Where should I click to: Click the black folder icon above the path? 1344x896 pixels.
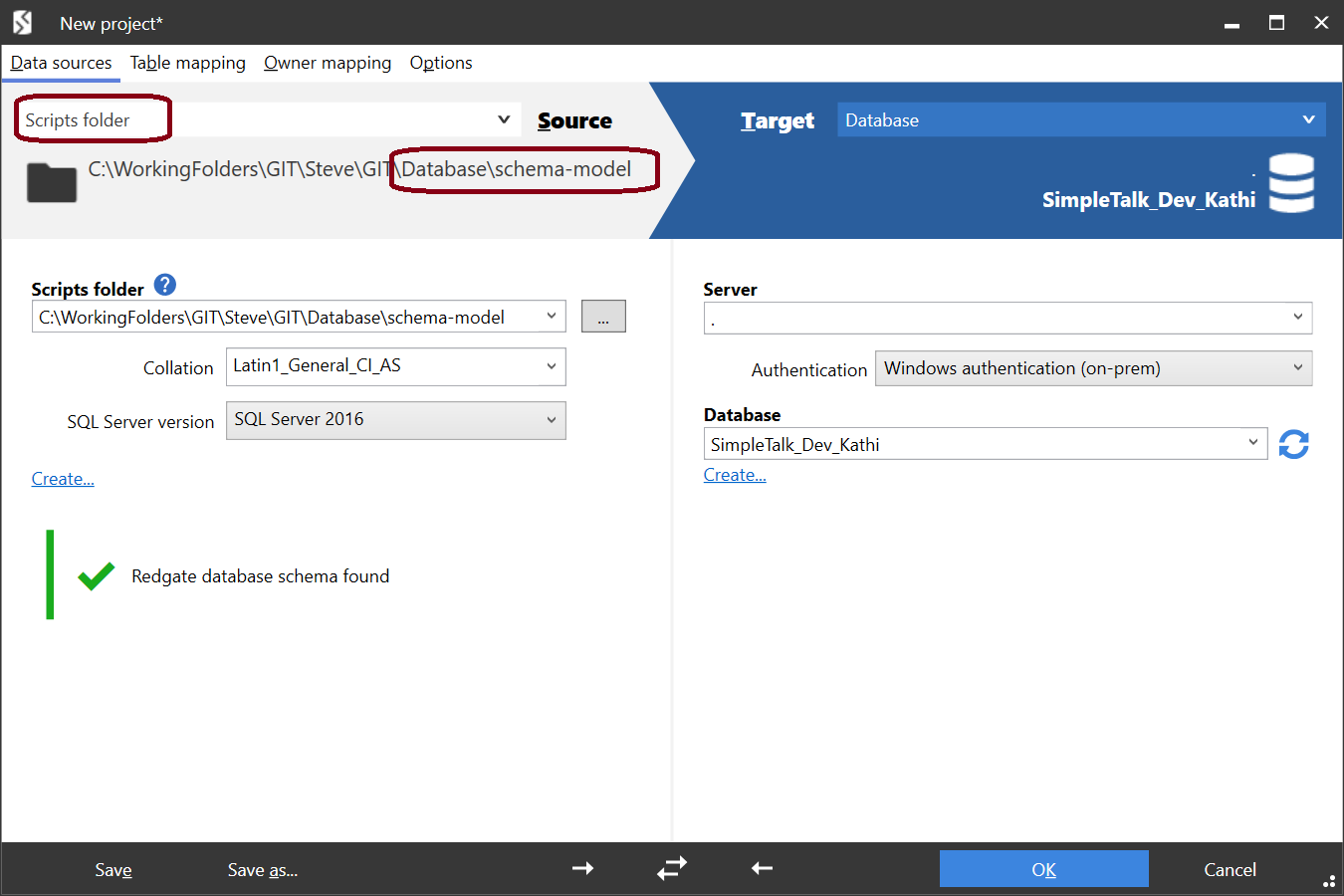pyautogui.click(x=51, y=182)
